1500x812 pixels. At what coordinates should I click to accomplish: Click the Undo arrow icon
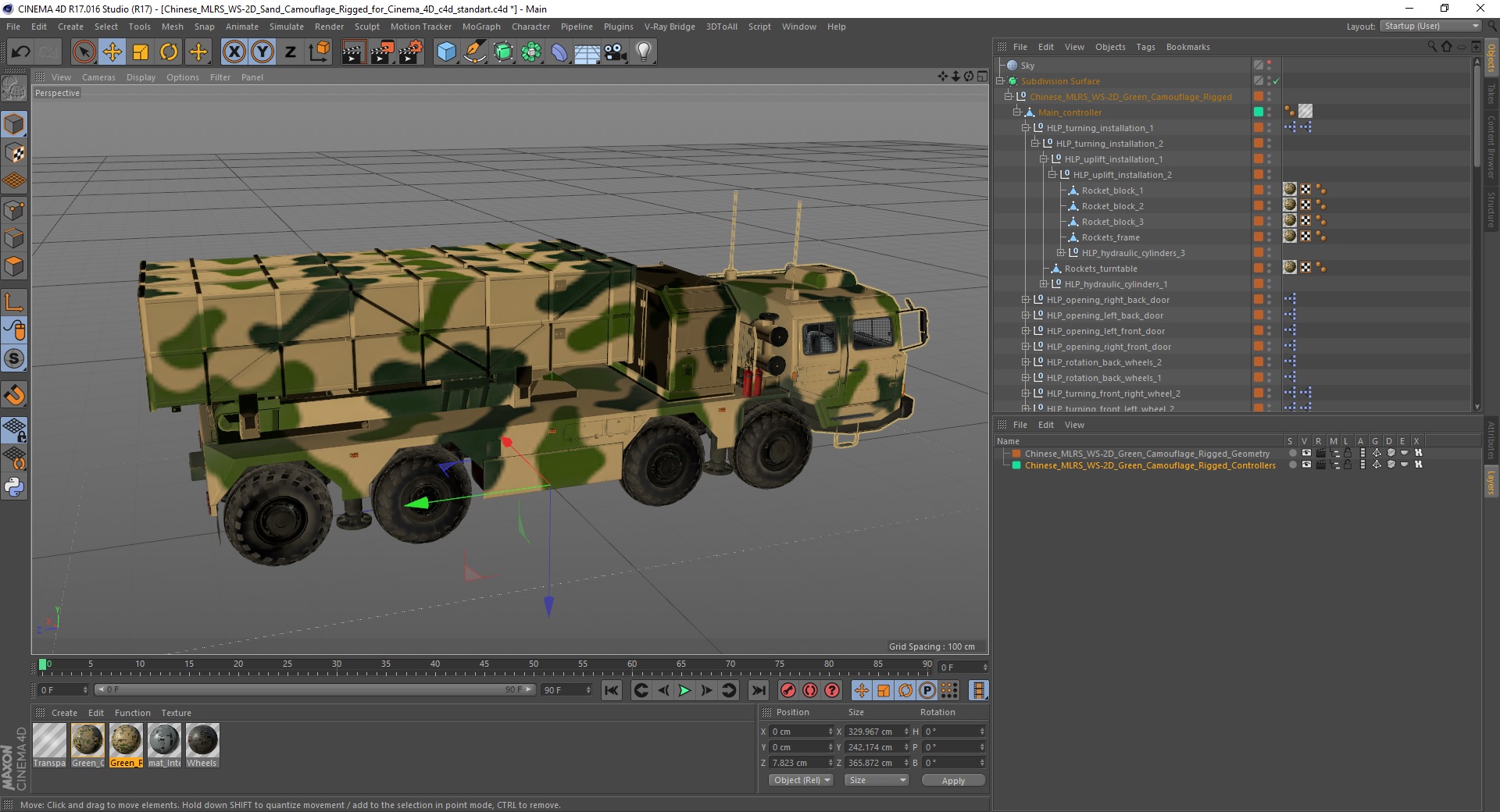pos(21,52)
